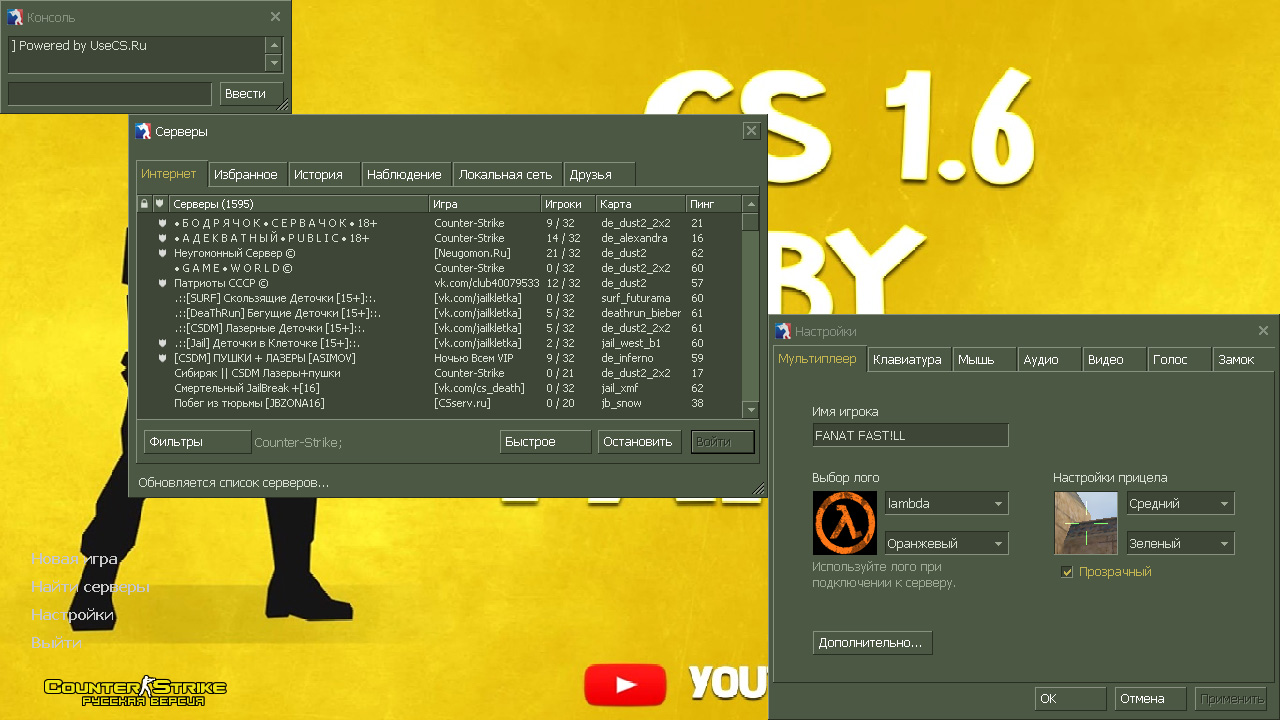Screen dimensions: 1280x720
Task: Select the [DeaThRun] Бегущие Деточки server
Action: pyautogui.click(x=440, y=313)
